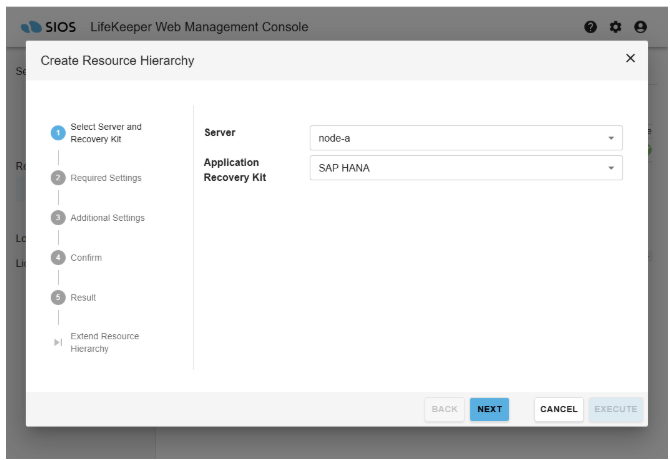Click the step 3 circle icon

pyautogui.click(x=58, y=218)
